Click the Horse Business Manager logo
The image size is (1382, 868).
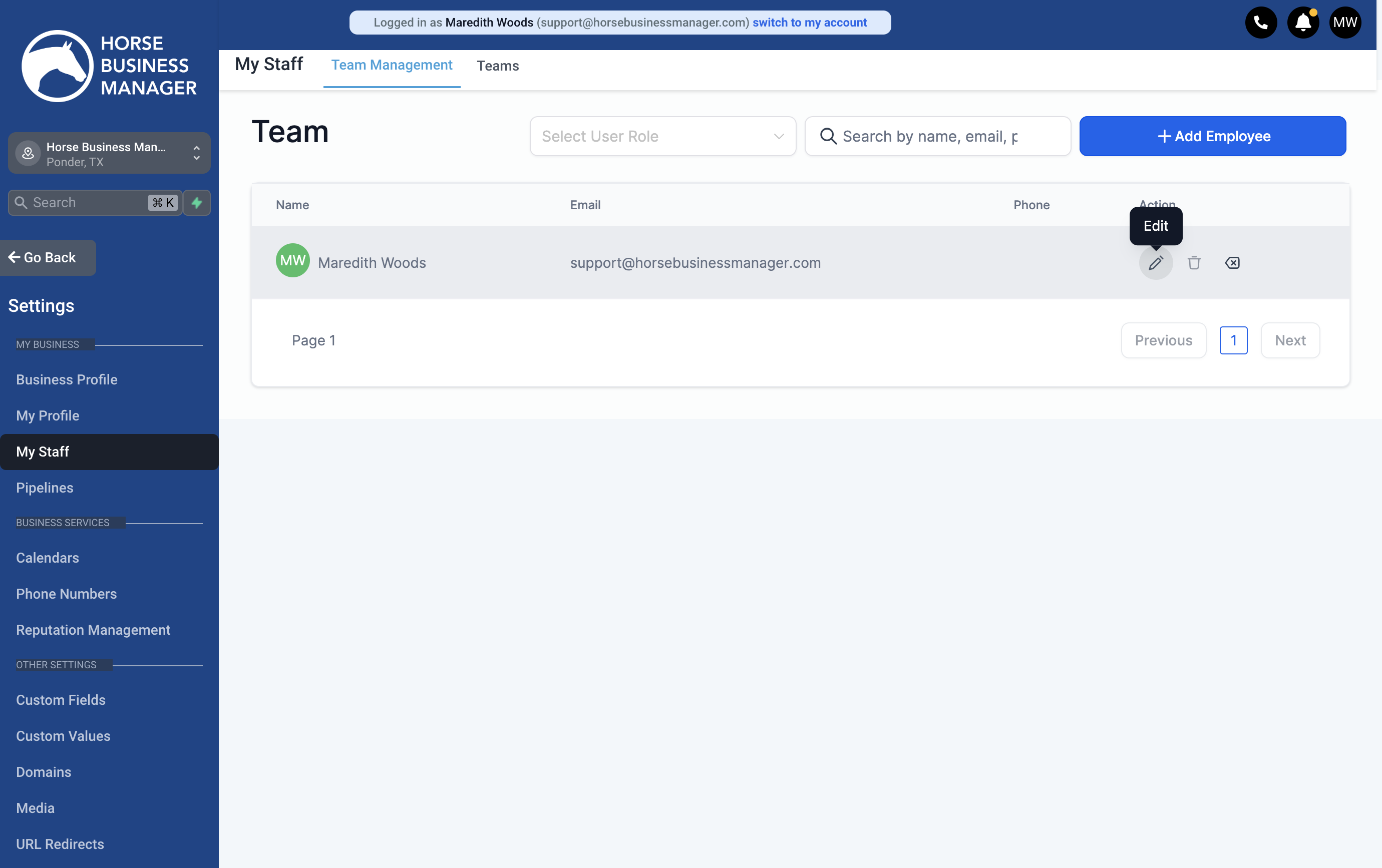(109, 66)
